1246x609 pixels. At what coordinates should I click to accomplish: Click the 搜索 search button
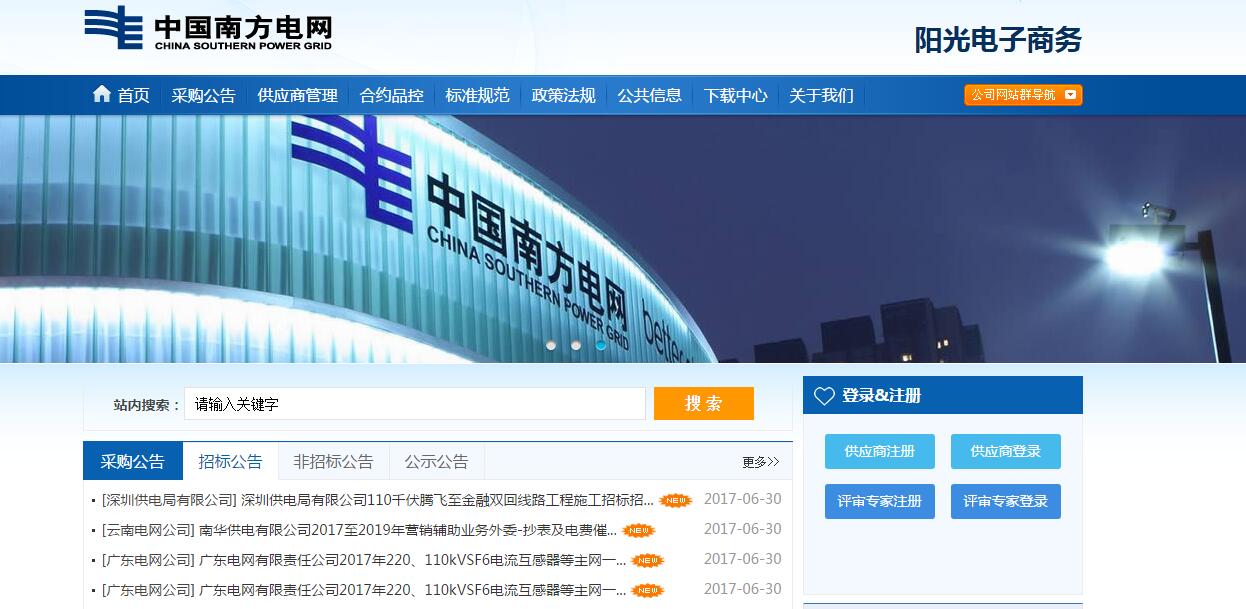pyautogui.click(x=703, y=403)
